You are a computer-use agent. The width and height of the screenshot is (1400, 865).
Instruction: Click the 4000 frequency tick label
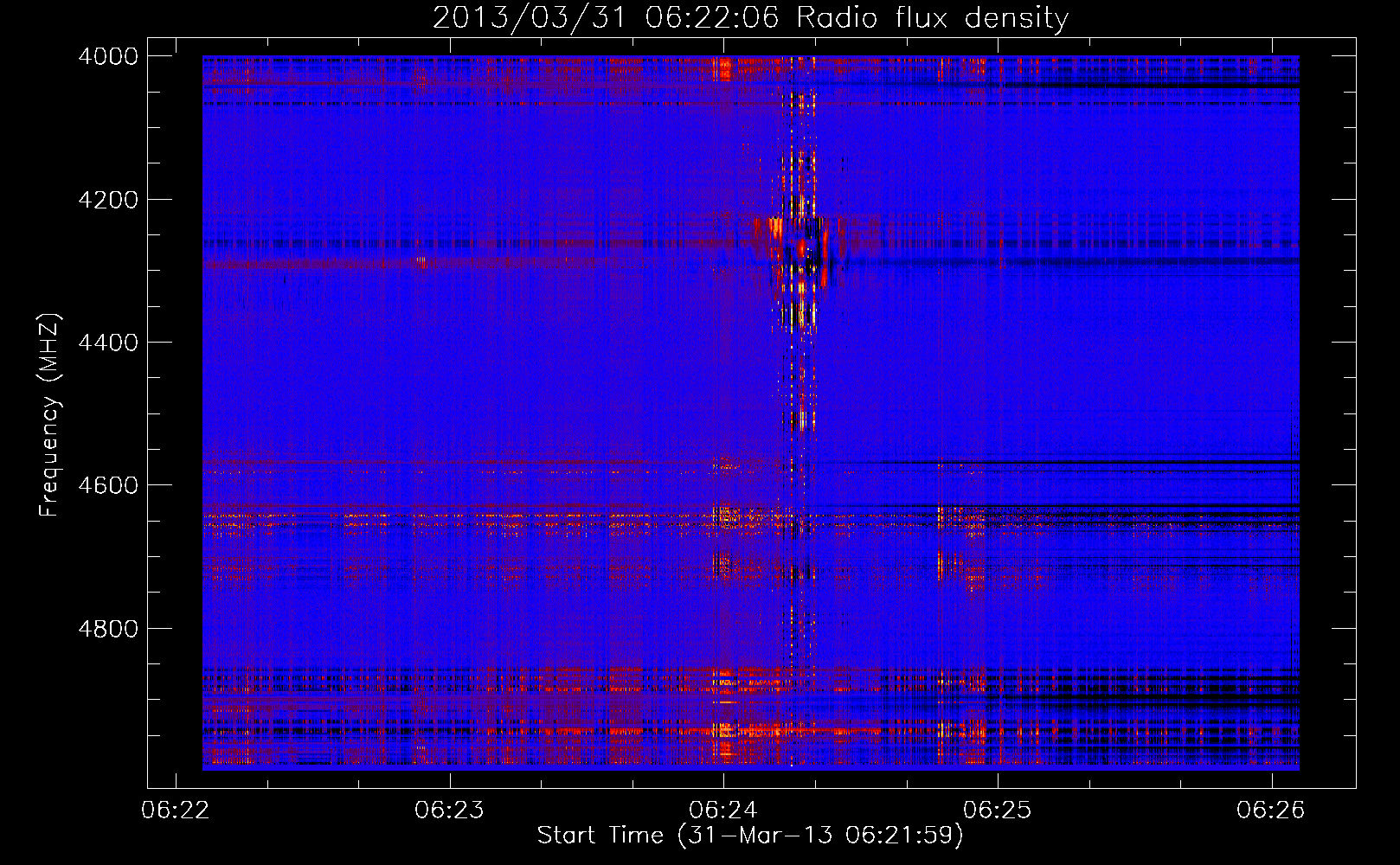click(x=108, y=56)
